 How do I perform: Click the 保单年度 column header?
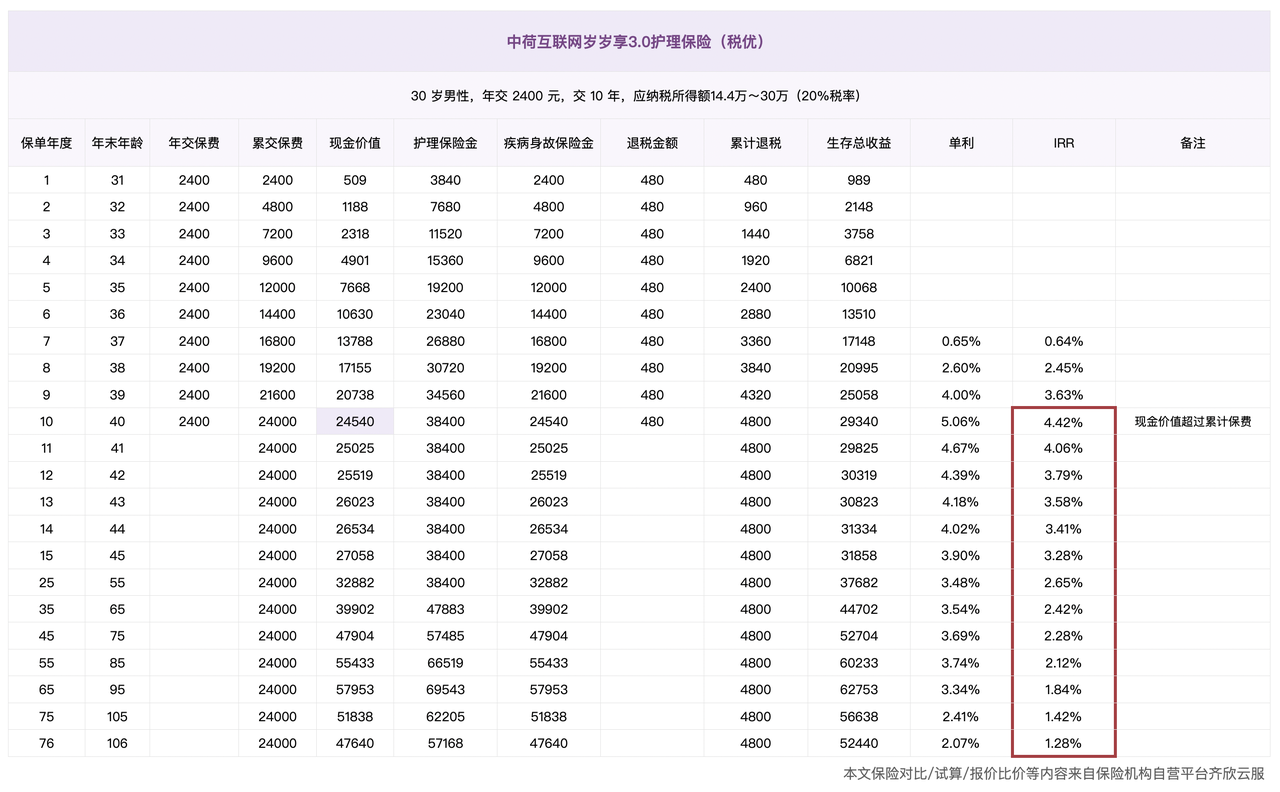pos(47,143)
